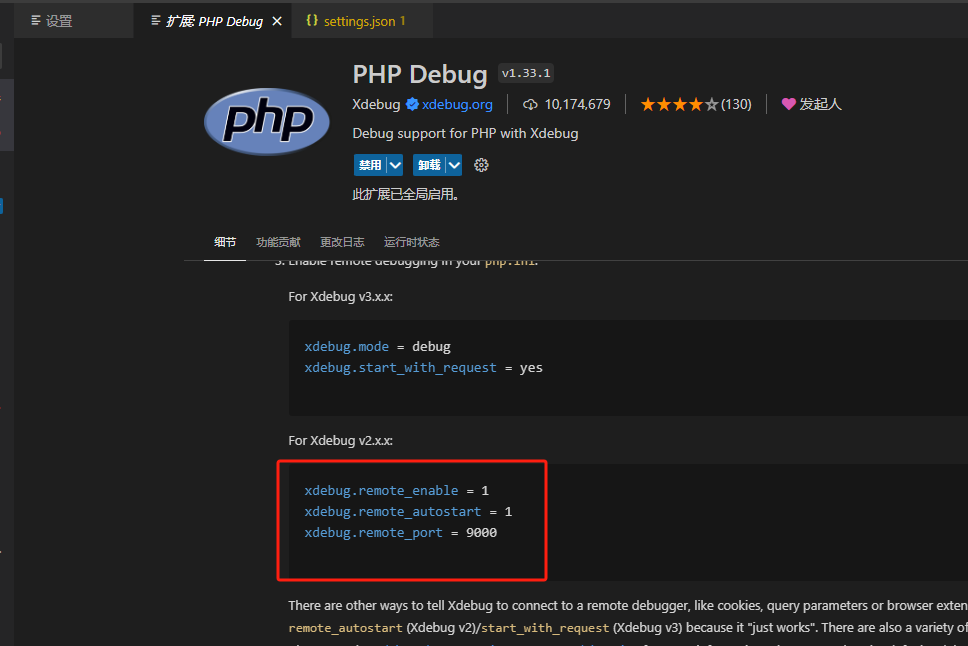Image resolution: width=968 pixels, height=646 pixels.
Task: Click the braces icon on settings.json tab
Action: pyautogui.click(x=312, y=20)
